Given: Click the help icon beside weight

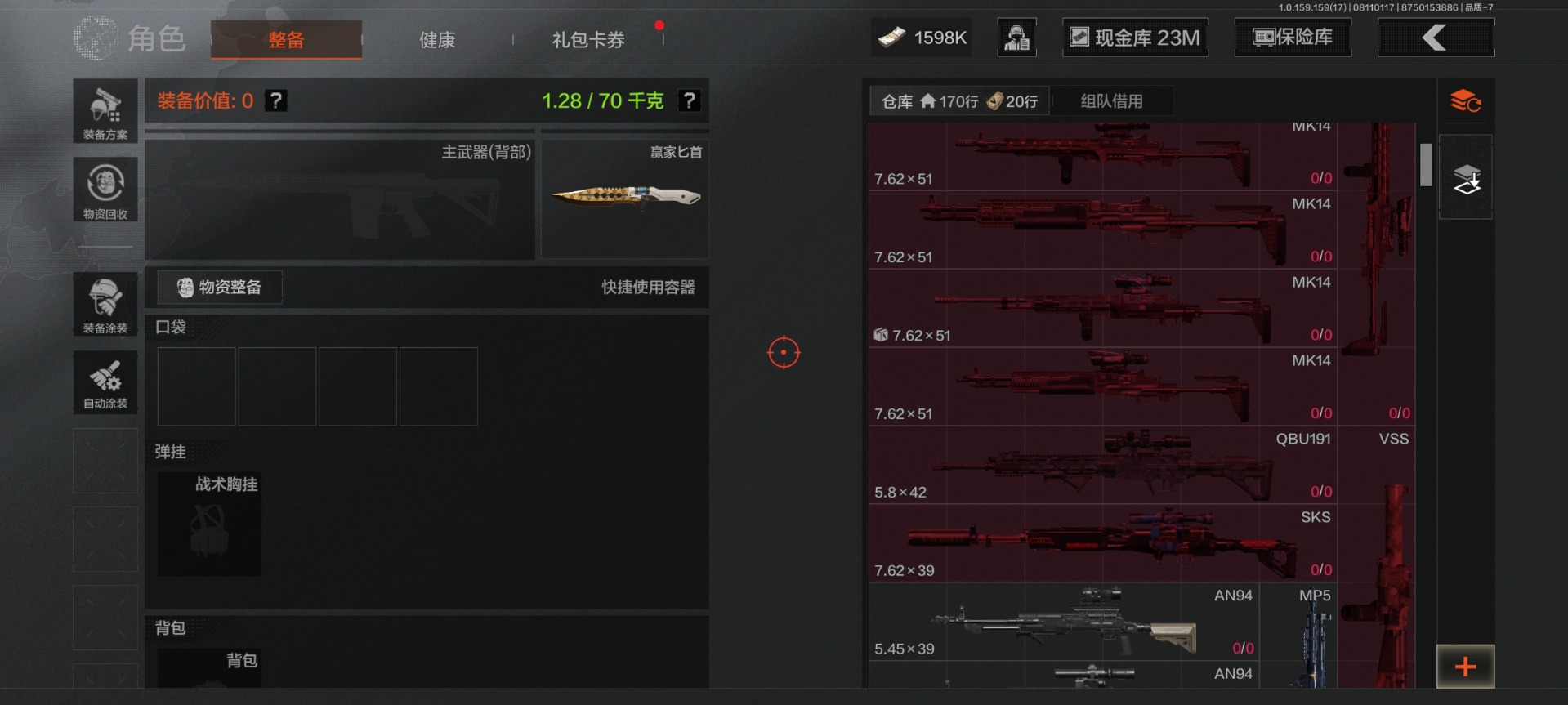Looking at the screenshot, I should pos(690,100).
